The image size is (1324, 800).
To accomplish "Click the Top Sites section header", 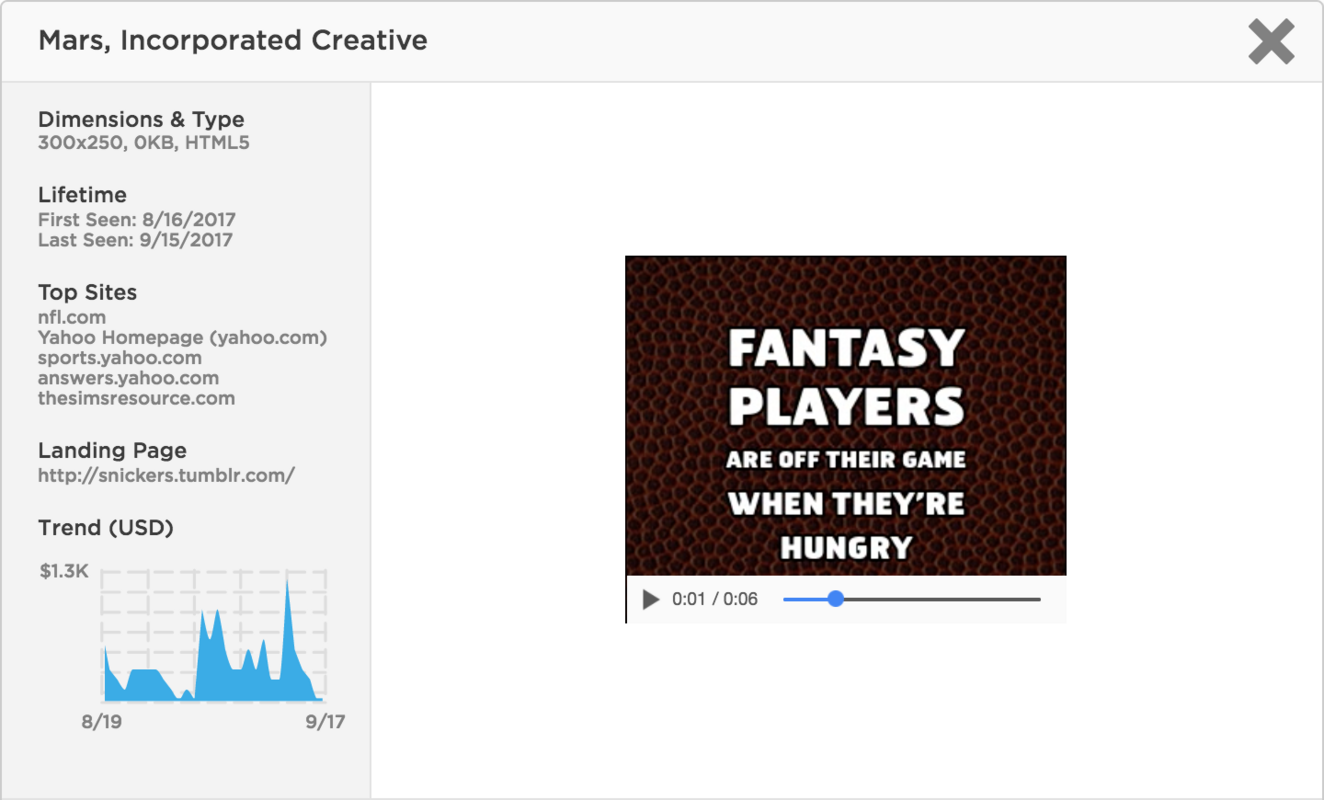I will pyautogui.click(x=87, y=292).
